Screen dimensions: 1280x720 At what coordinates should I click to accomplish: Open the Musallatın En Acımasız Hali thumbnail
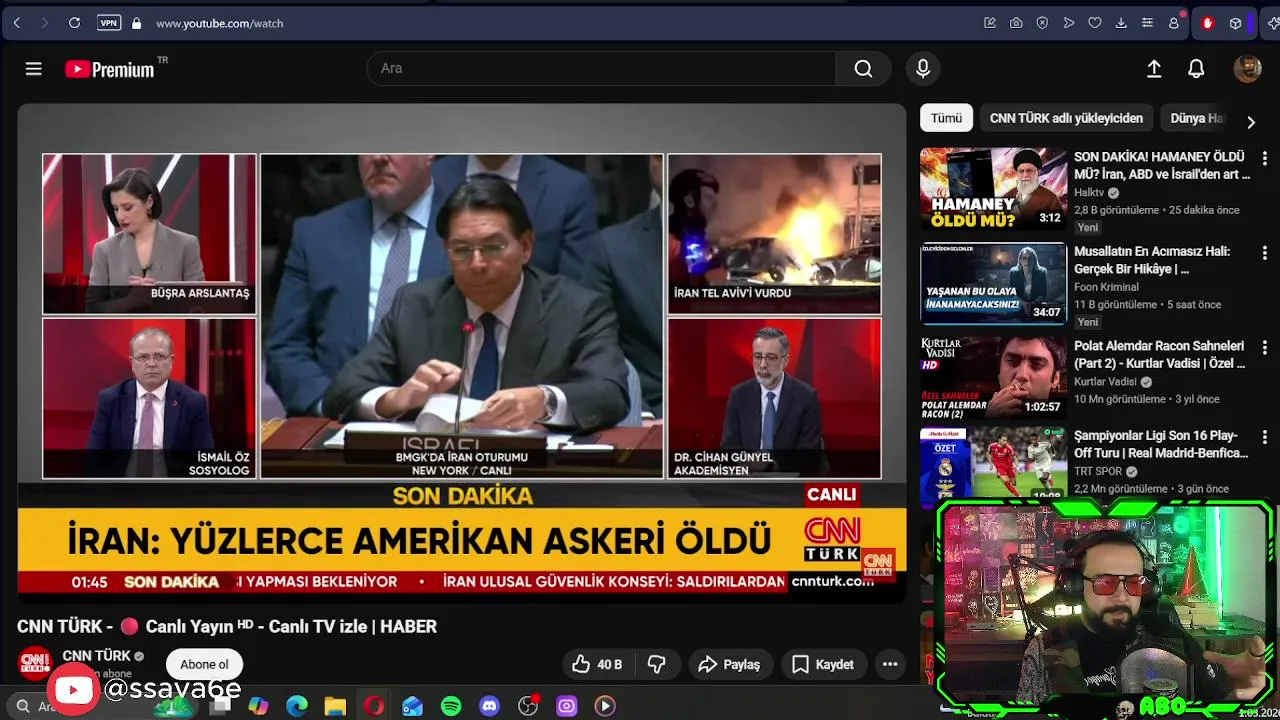[x=993, y=283]
